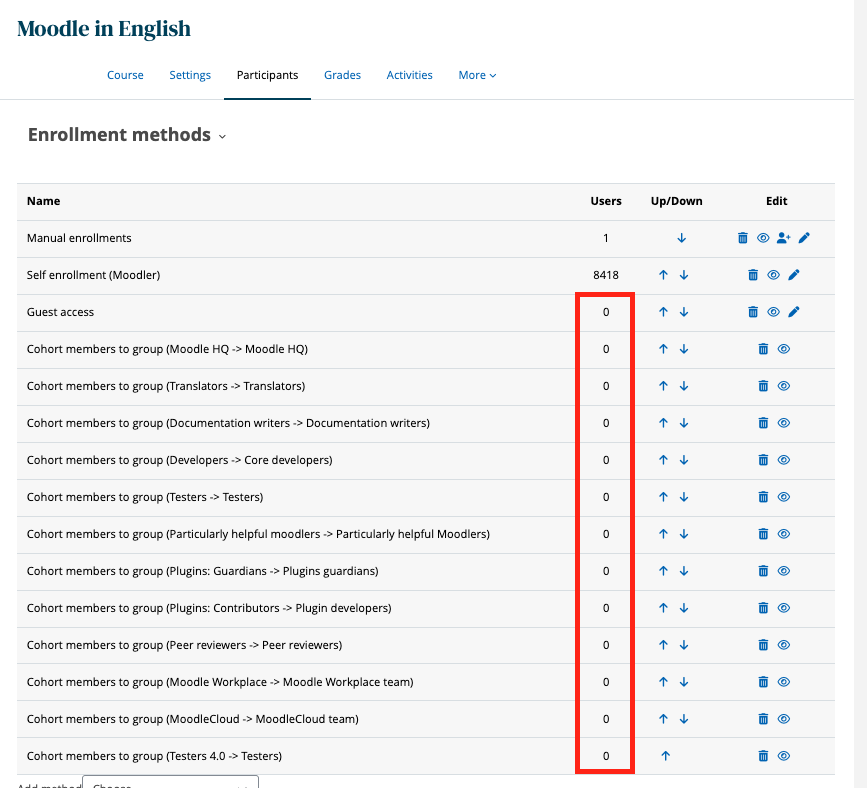
Task: Delete Translators cohort enrollment
Action: [763, 386]
